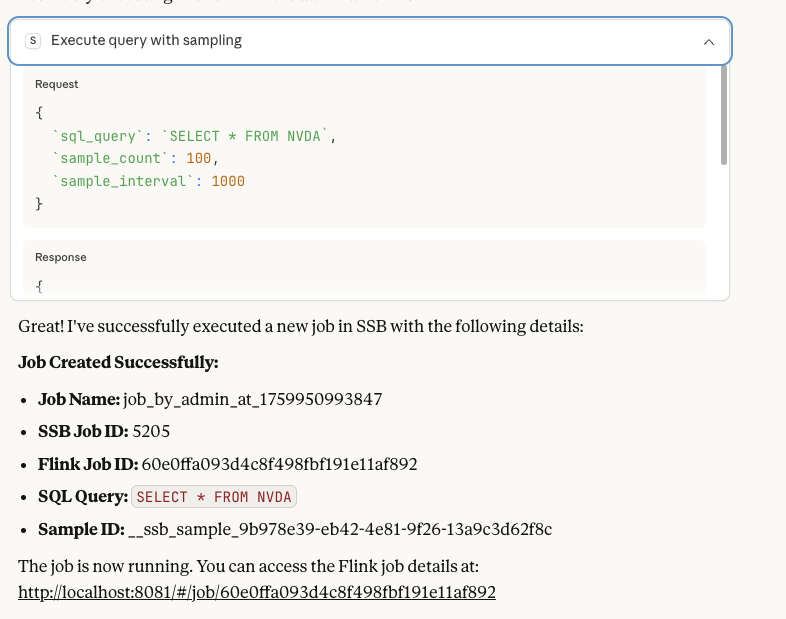Click the SELECT * FROM NVDA code chip
This screenshot has width=786, height=619.
point(214,497)
